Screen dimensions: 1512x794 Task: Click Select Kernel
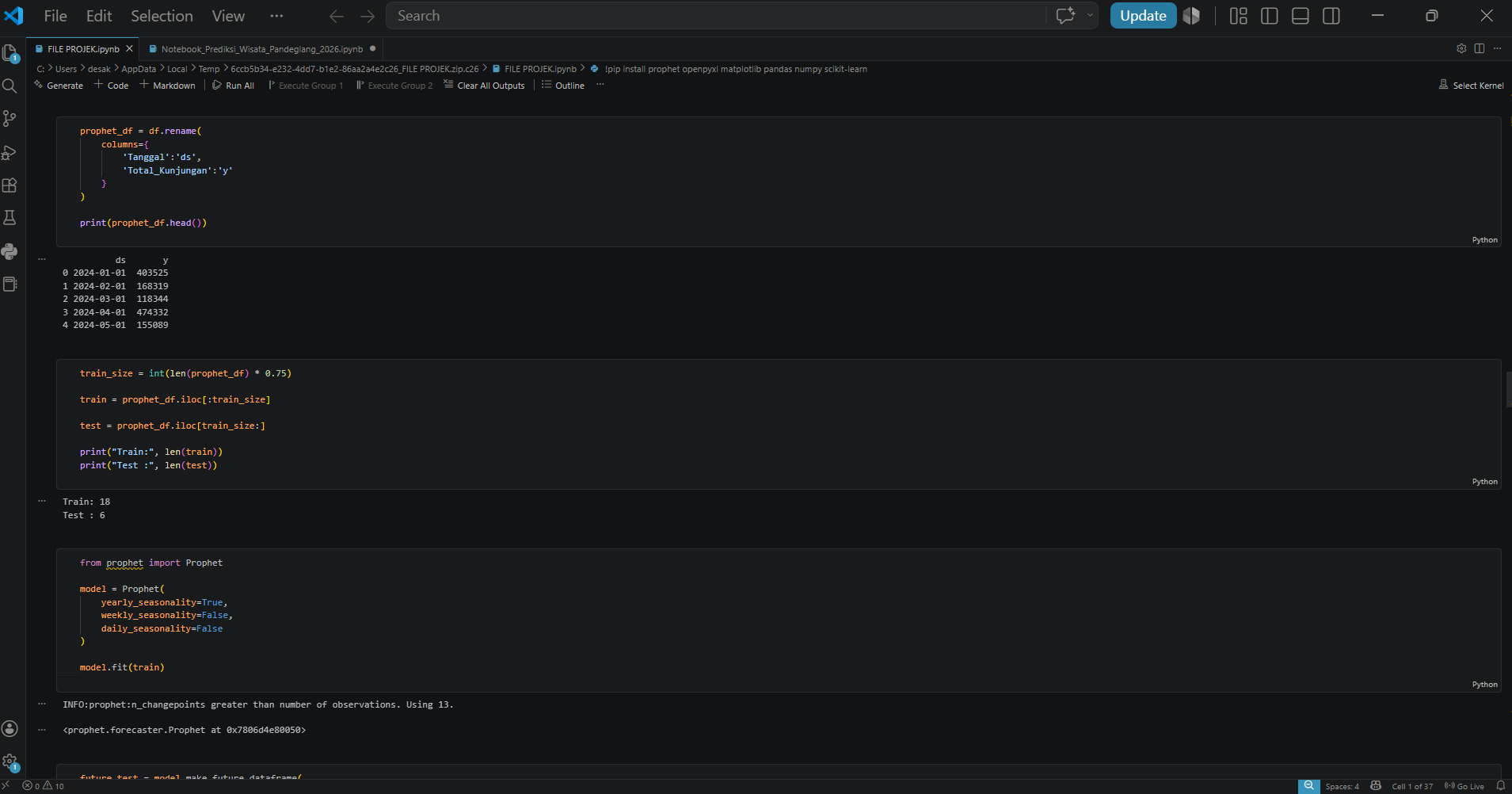point(1471,86)
